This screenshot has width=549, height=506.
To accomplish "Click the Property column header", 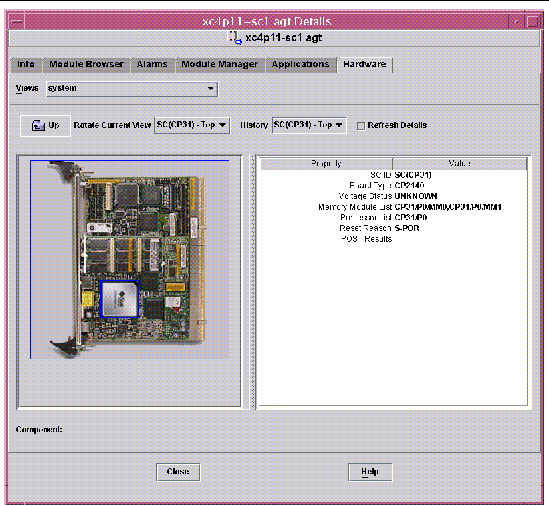I will pyautogui.click(x=326, y=164).
